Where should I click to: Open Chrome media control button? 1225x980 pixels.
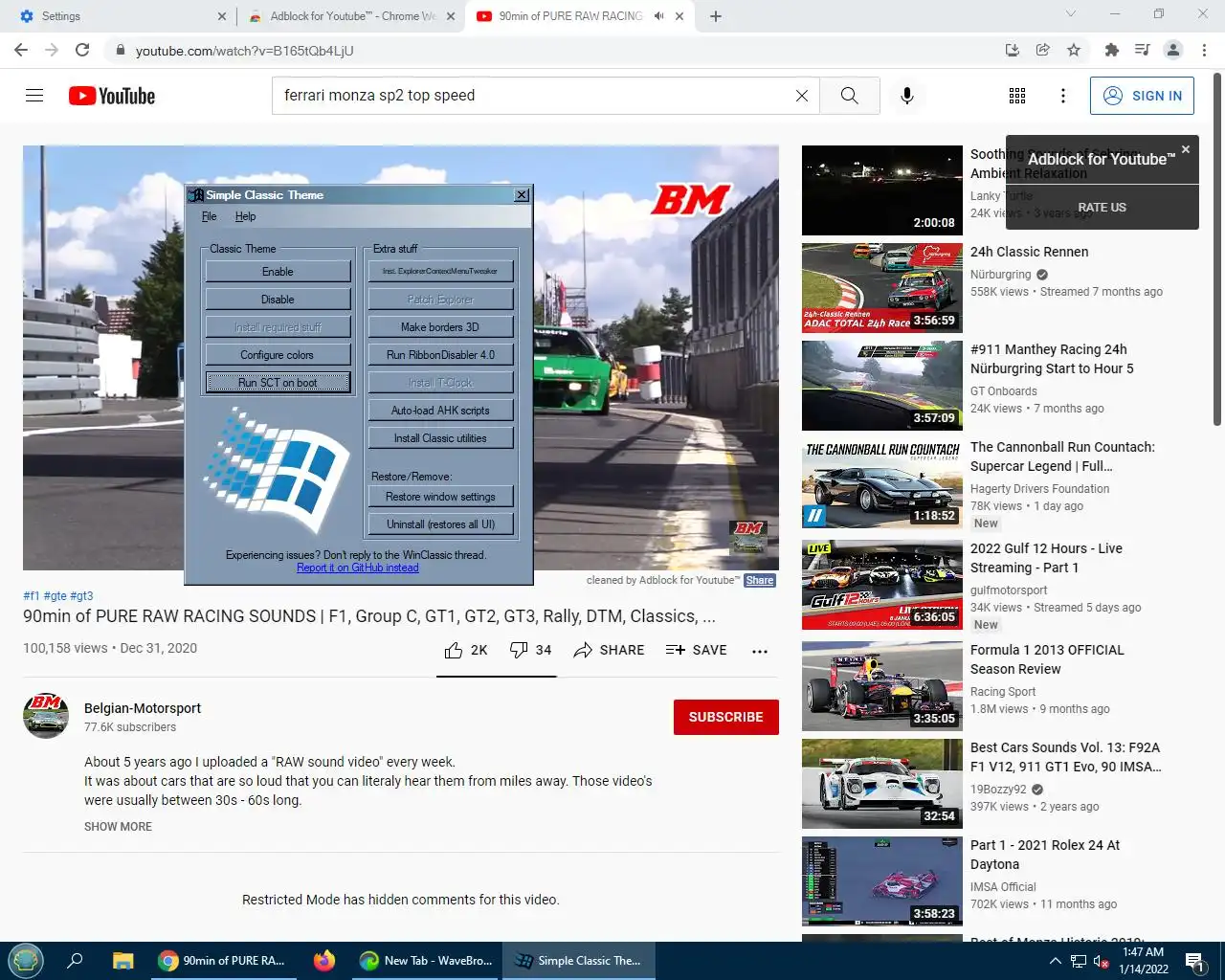(x=1142, y=50)
